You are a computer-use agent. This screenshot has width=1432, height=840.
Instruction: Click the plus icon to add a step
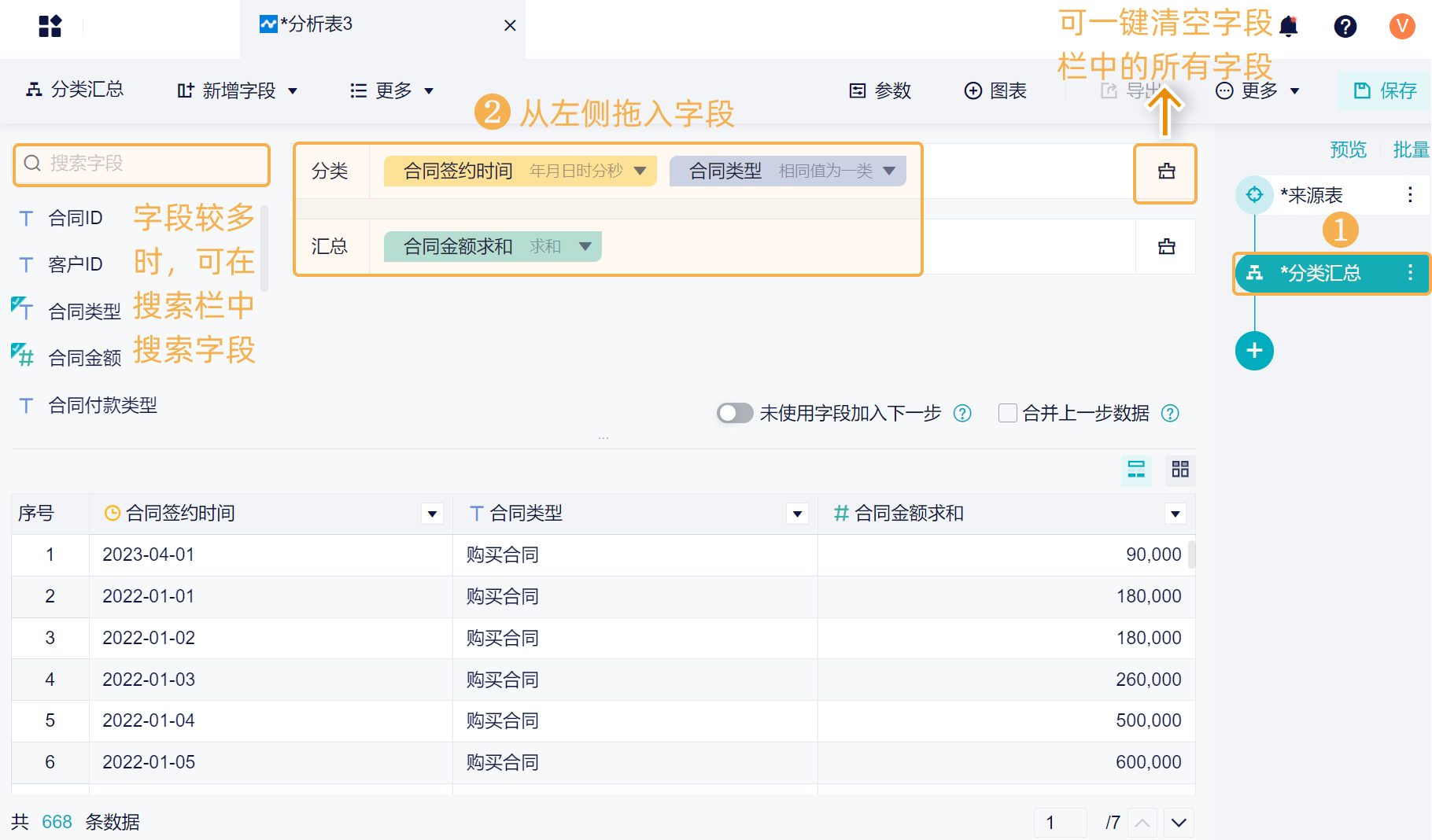click(1254, 351)
